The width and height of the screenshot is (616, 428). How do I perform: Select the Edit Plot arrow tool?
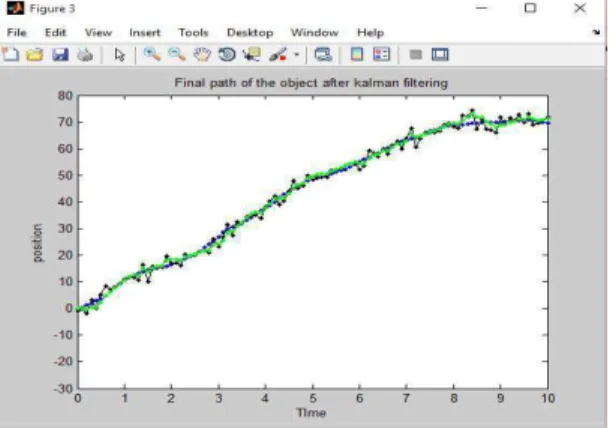pyautogui.click(x=120, y=55)
